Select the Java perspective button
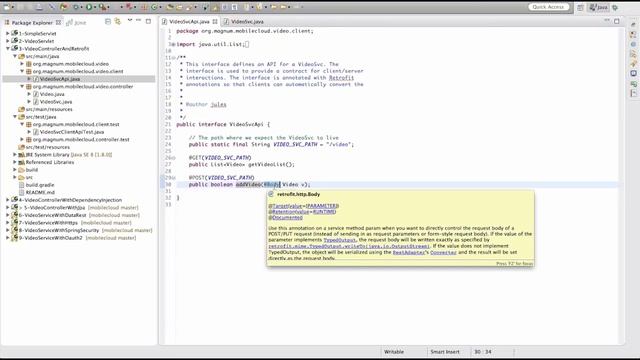640x360 pixels. tap(599, 7)
